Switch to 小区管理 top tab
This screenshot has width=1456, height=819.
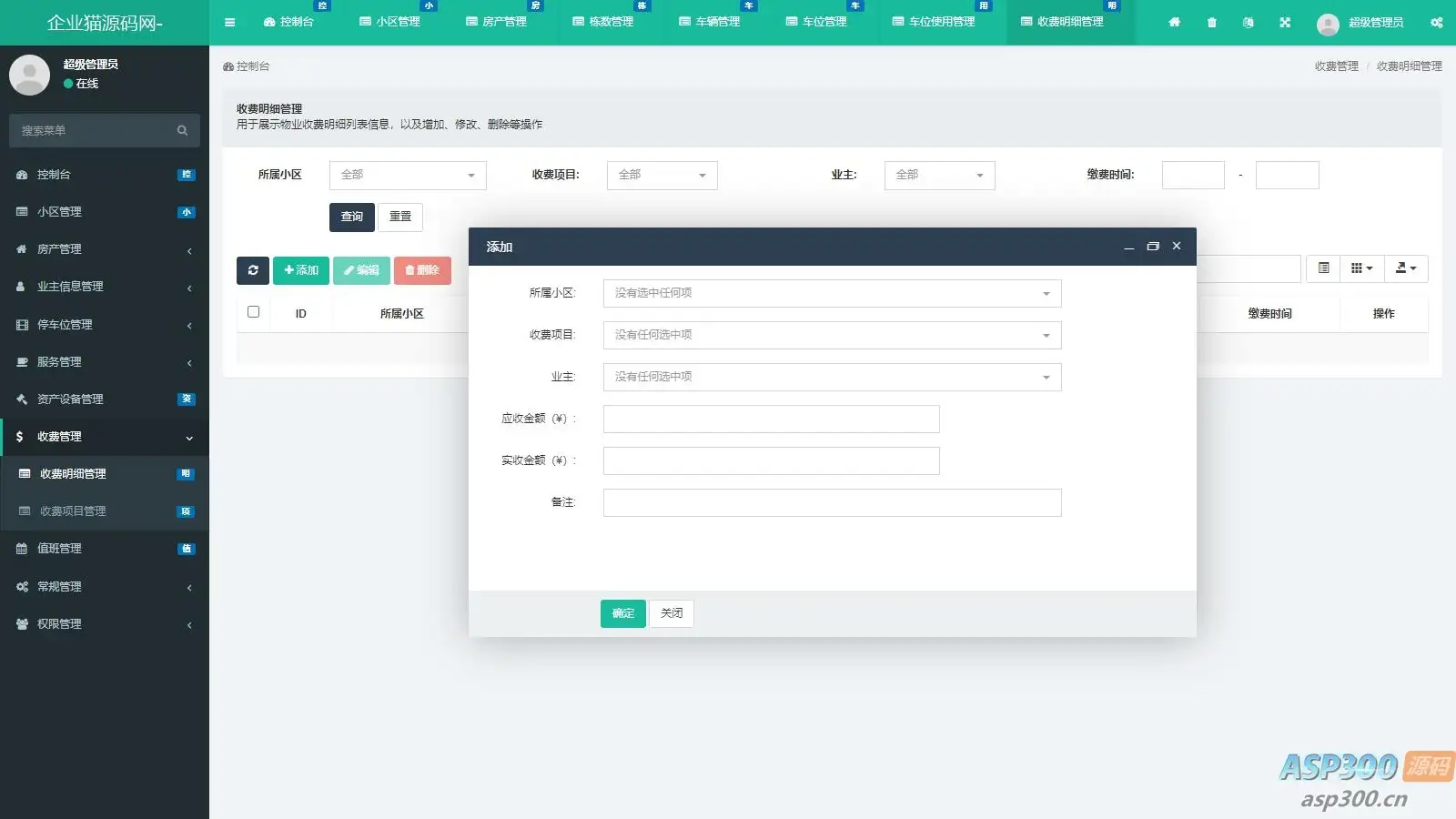point(389,22)
